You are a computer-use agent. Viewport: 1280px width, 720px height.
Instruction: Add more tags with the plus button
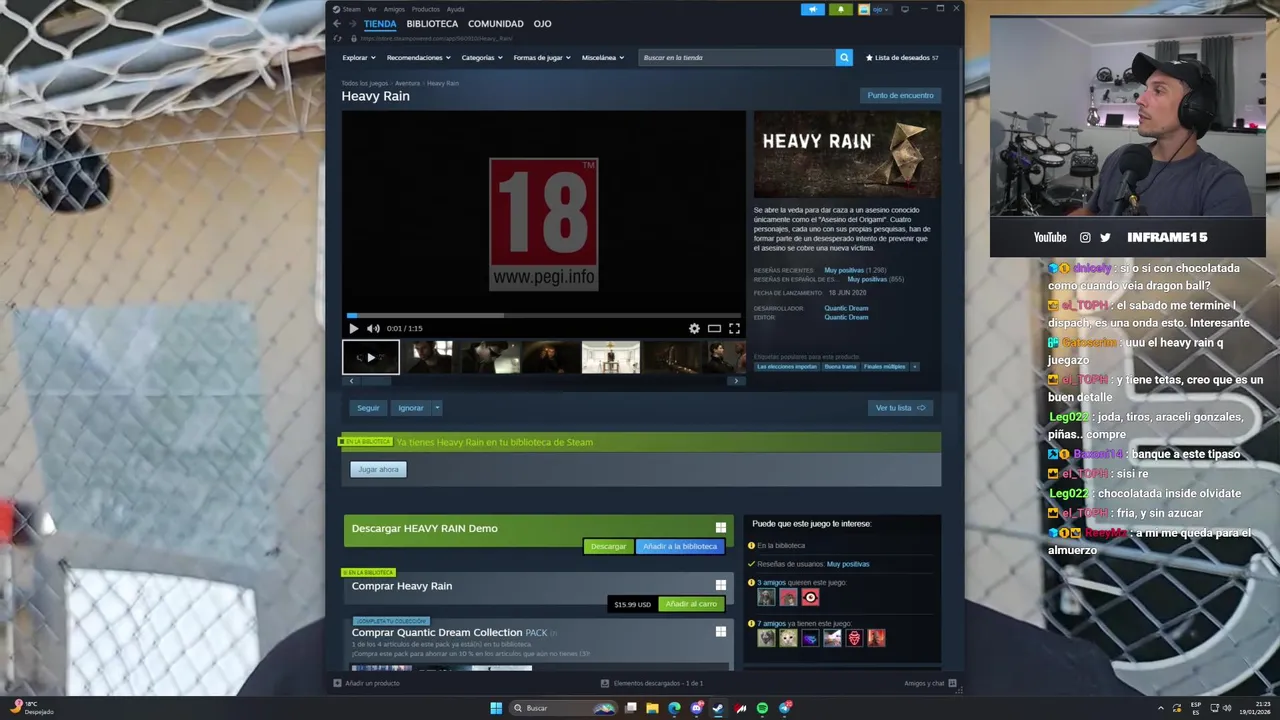(x=914, y=366)
